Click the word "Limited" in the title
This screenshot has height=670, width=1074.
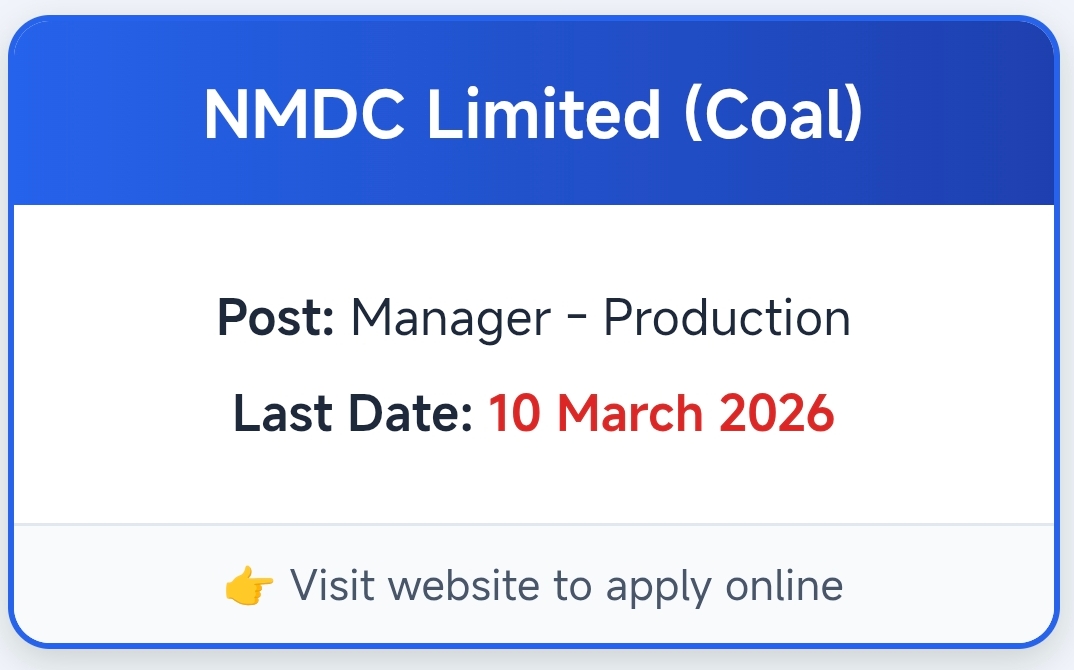pos(544,114)
